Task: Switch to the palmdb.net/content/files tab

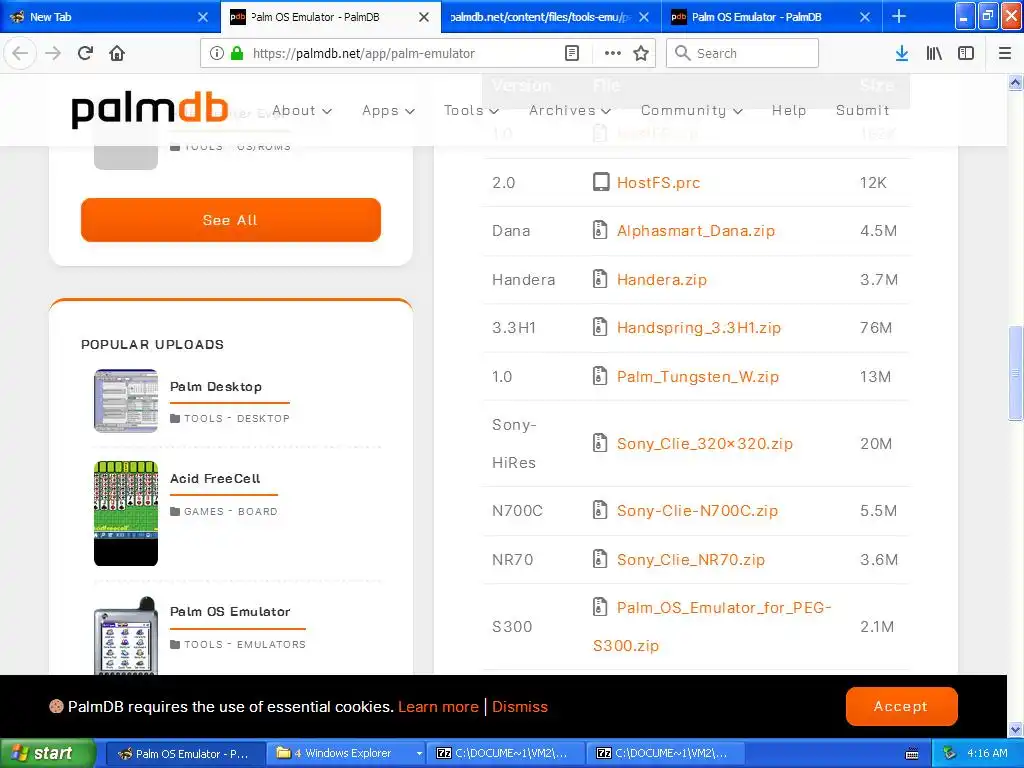Action: pos(541,17)
